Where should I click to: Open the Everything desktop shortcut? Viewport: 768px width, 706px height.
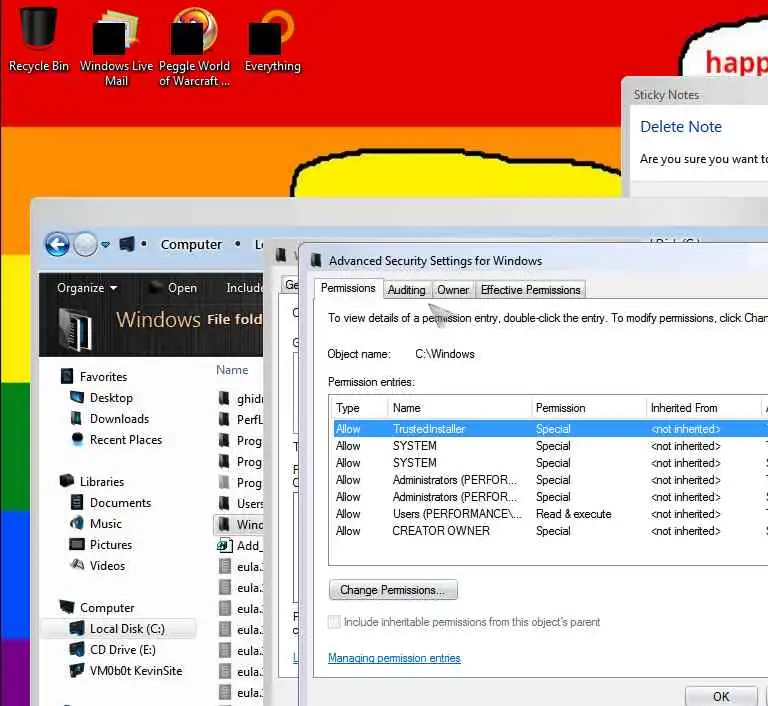(x=272, y=42)
